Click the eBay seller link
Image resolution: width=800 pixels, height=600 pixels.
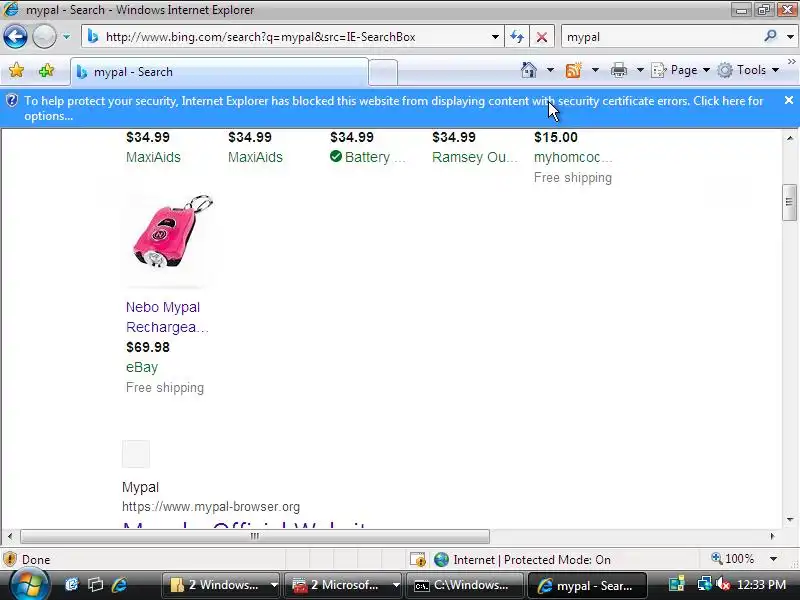pos(142,367)
